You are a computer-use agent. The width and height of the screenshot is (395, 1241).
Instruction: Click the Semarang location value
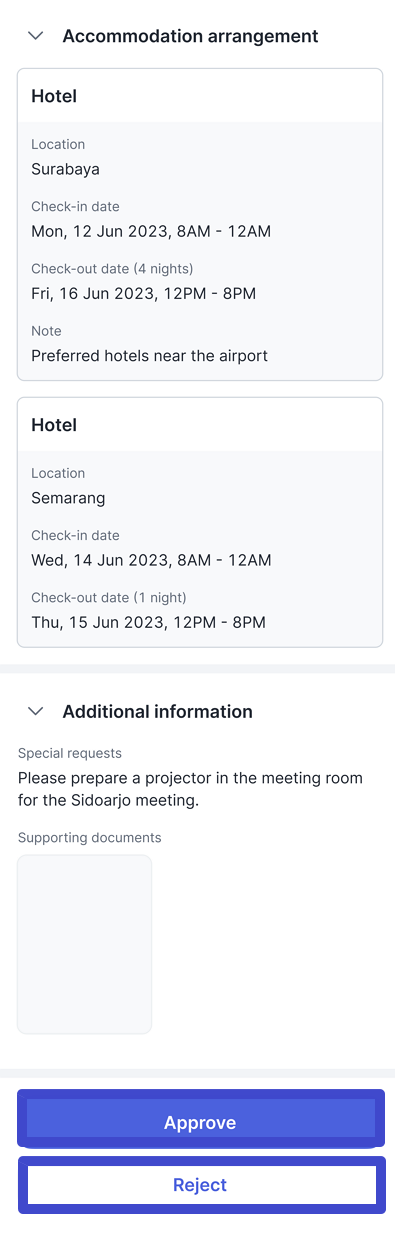68,497
